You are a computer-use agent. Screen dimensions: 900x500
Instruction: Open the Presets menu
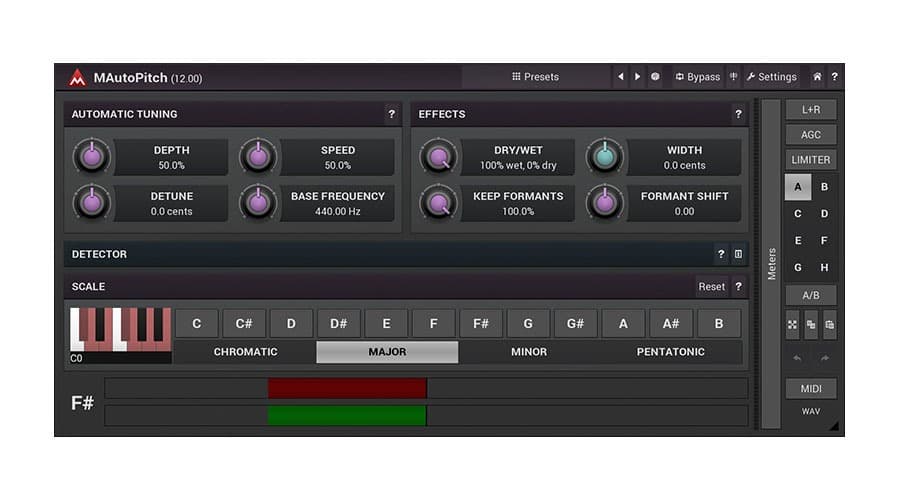(536, 76)
